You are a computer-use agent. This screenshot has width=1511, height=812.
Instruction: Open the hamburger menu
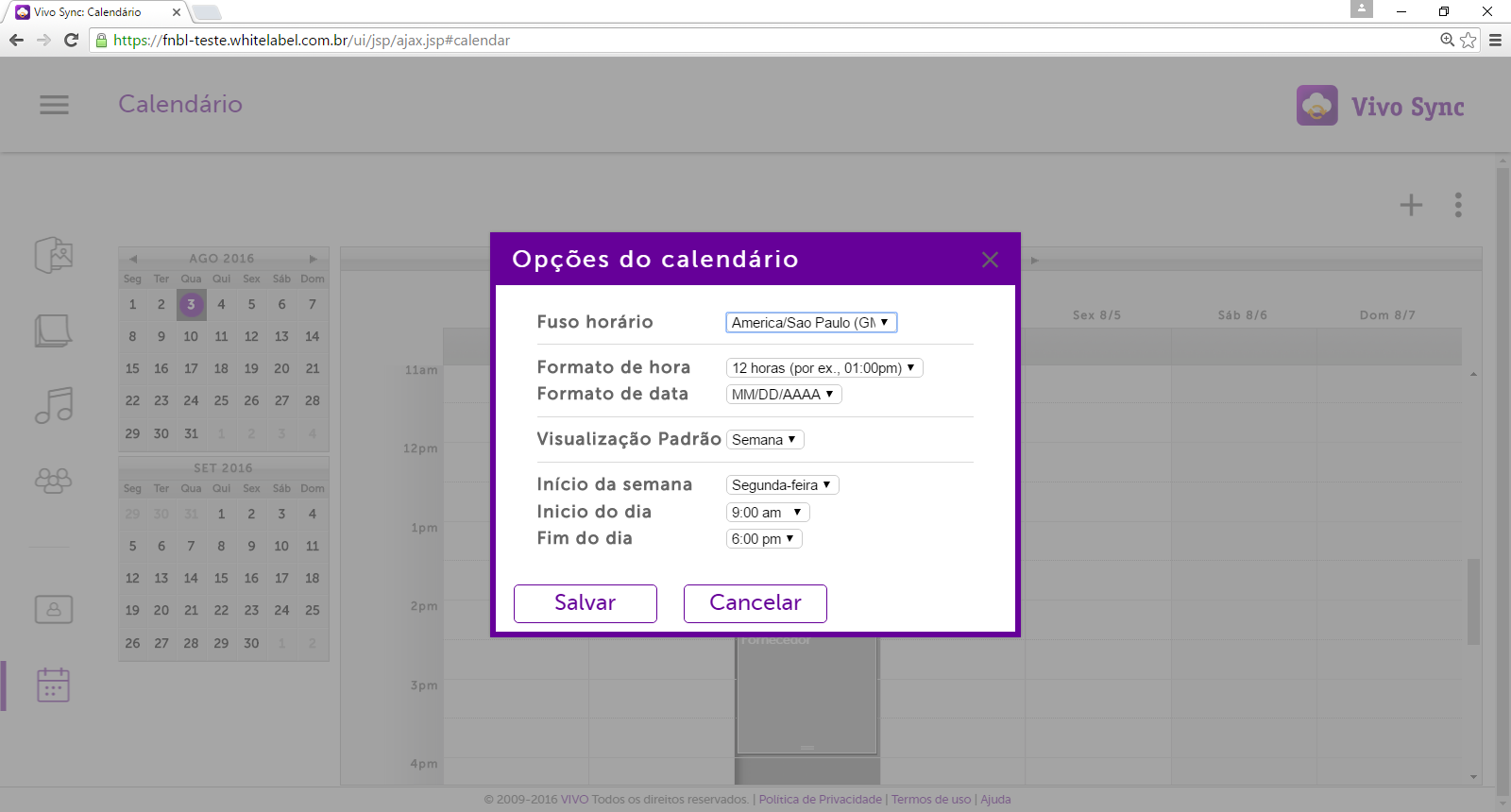point(55,105)
